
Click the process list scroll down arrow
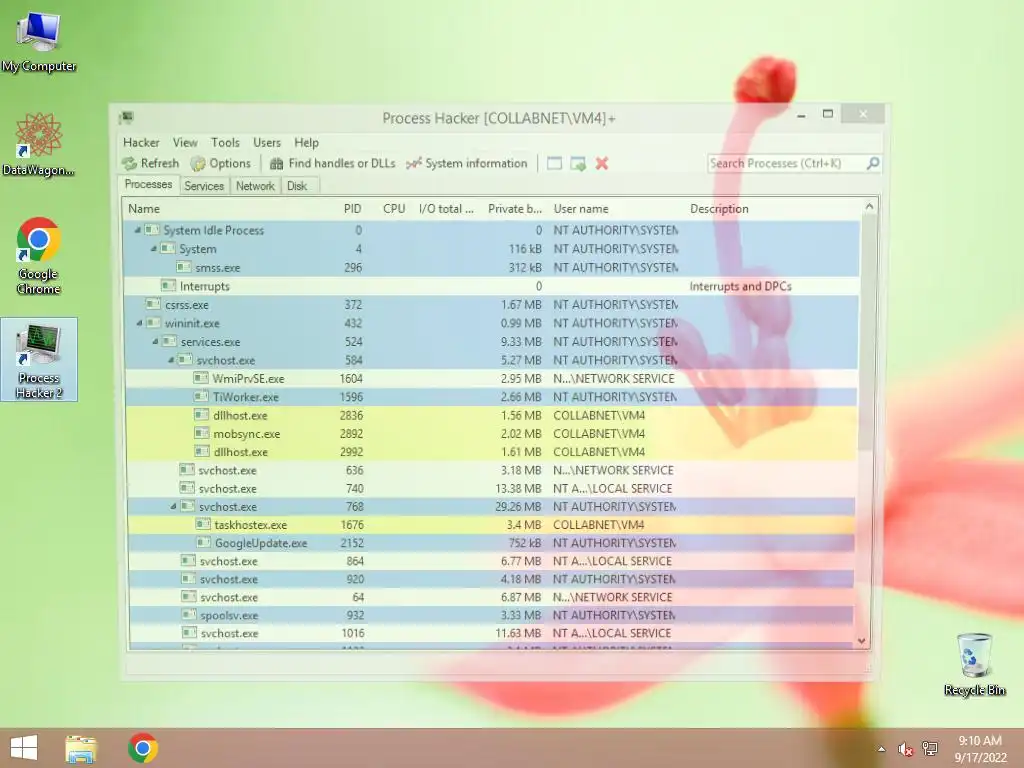861,641
